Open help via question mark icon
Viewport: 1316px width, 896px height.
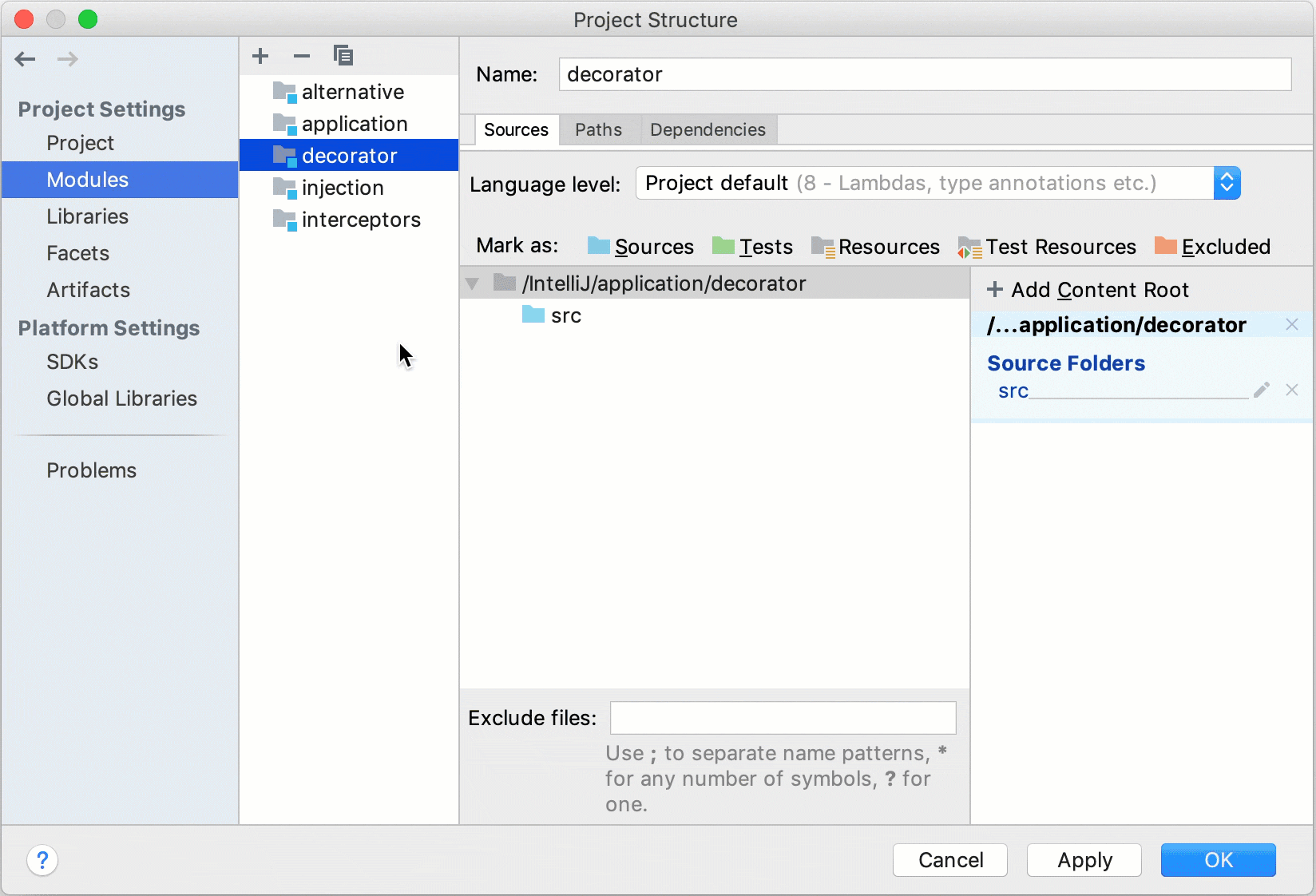42,861
